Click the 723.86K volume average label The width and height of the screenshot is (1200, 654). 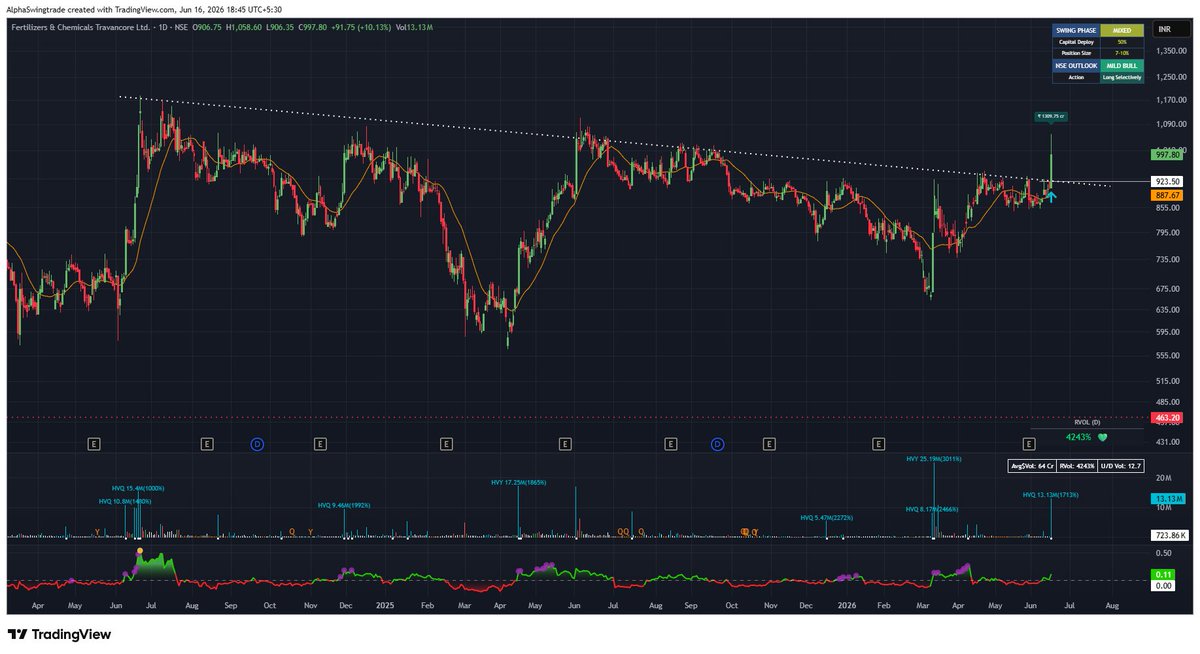point(1169,536)
